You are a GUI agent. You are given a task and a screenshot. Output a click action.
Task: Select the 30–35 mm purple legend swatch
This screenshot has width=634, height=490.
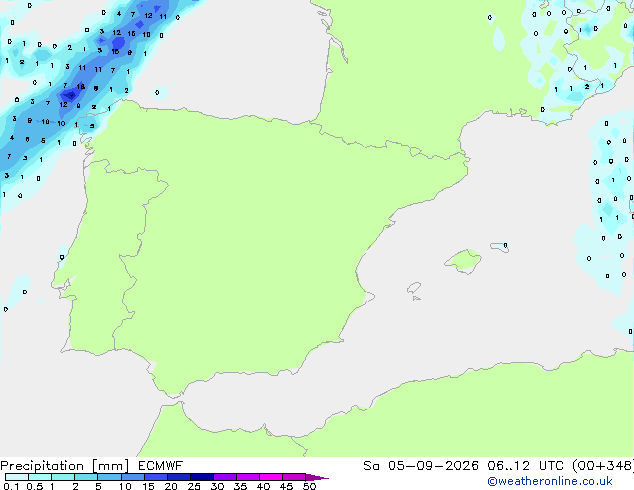pos(224,477)
